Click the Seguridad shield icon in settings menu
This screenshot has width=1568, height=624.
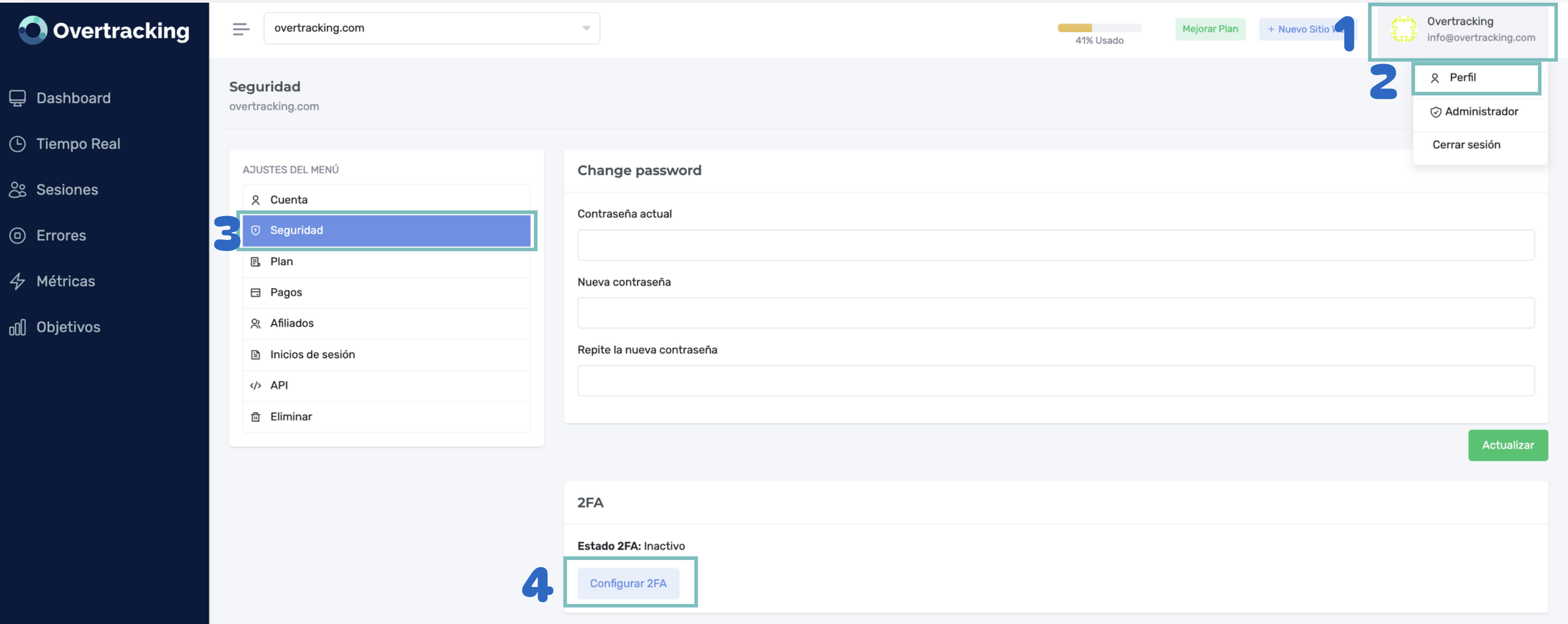pyautogui.click(x=256, y=230)
